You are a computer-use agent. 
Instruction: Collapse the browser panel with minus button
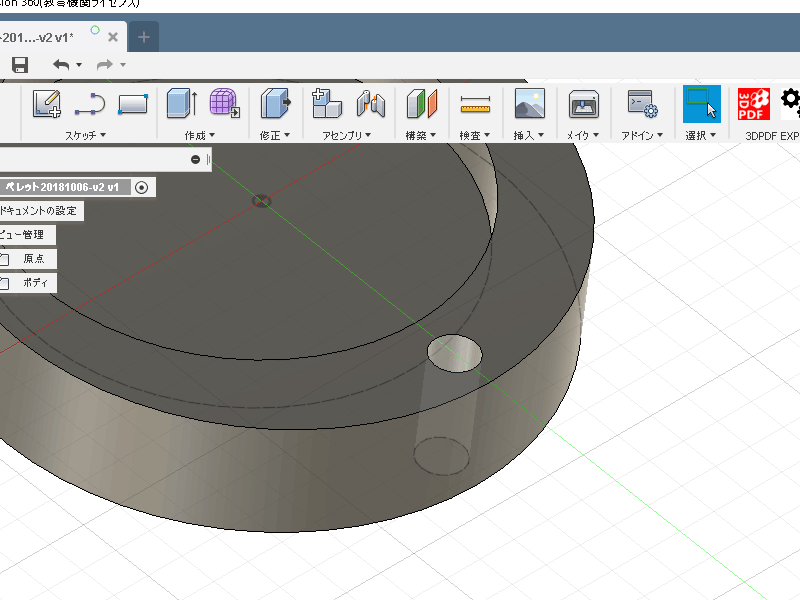click(195, 160)
